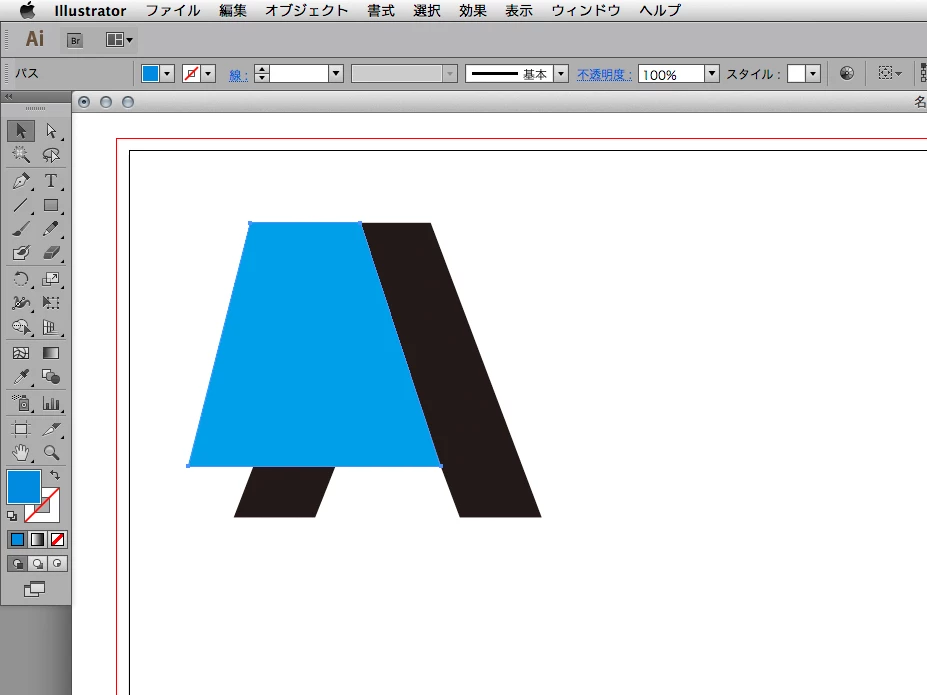Select the Selection (black arrow) tool

click(21, 131)
